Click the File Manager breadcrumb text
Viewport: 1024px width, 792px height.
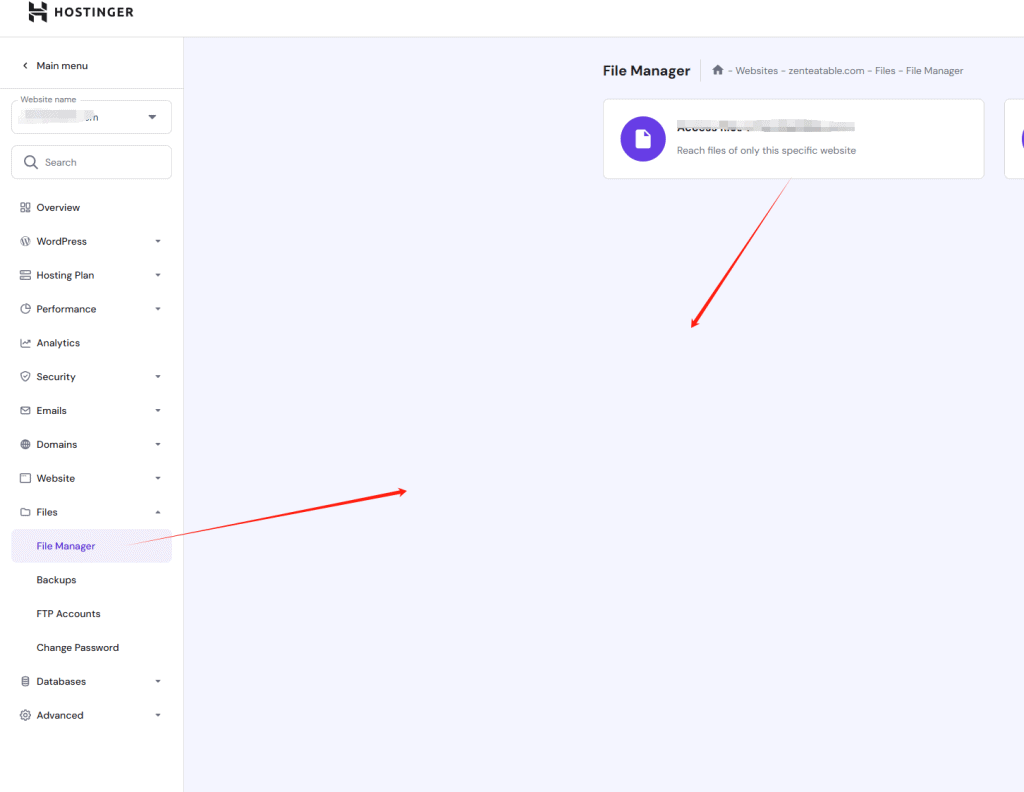pyautogui.click(x=935, y=71)
